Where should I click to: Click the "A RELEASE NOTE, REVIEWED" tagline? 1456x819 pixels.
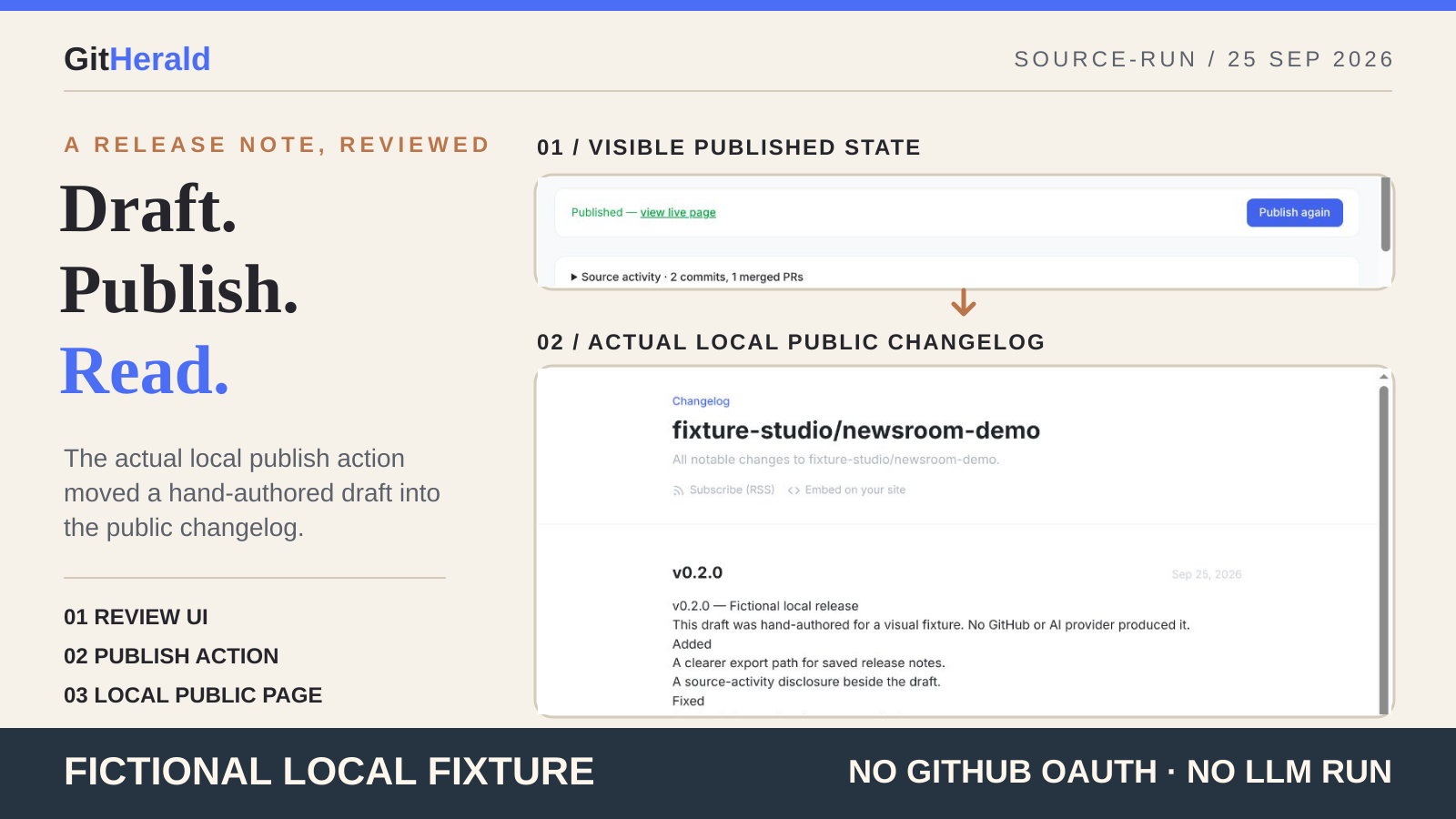pyautogui.click(x=277, y=145)
